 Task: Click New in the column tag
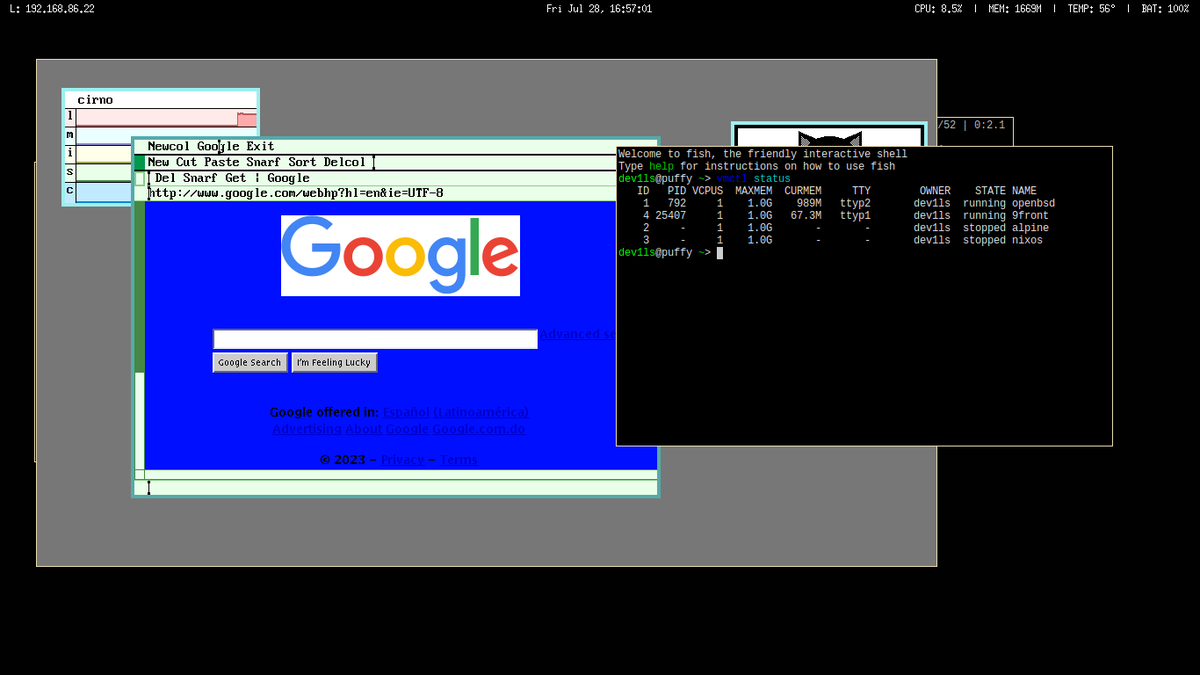[x=158, y=162]
